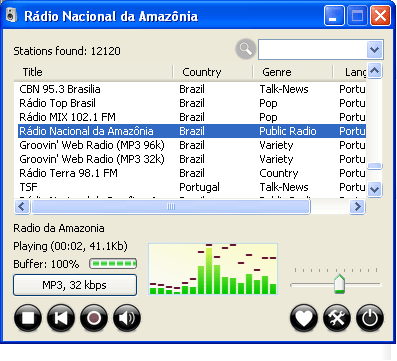The image size is (397, 361).
Task: Select Groovin' Web Radio (MP3 96k)
Action: click(x=192, y=145)
